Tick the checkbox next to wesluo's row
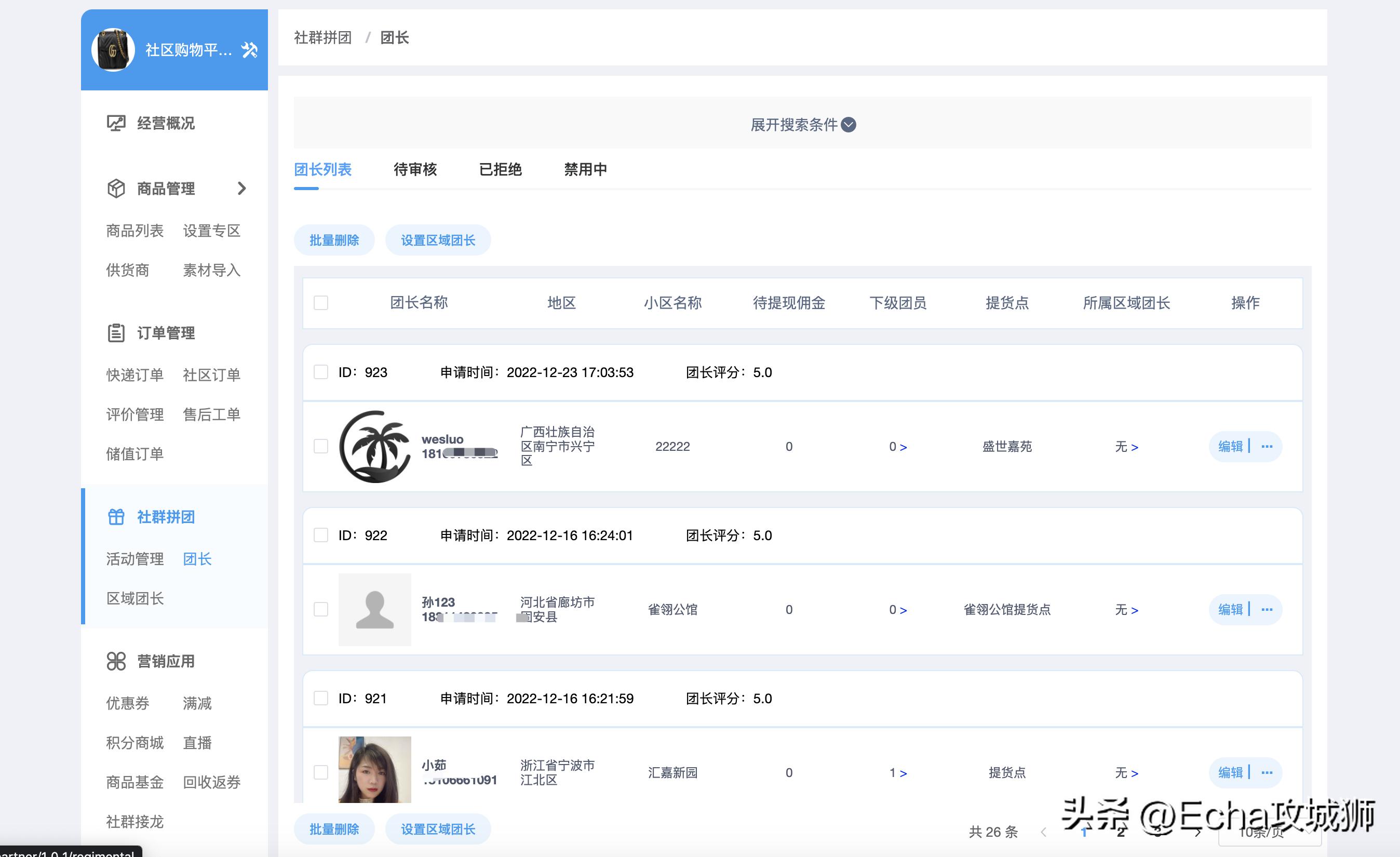 320,447
